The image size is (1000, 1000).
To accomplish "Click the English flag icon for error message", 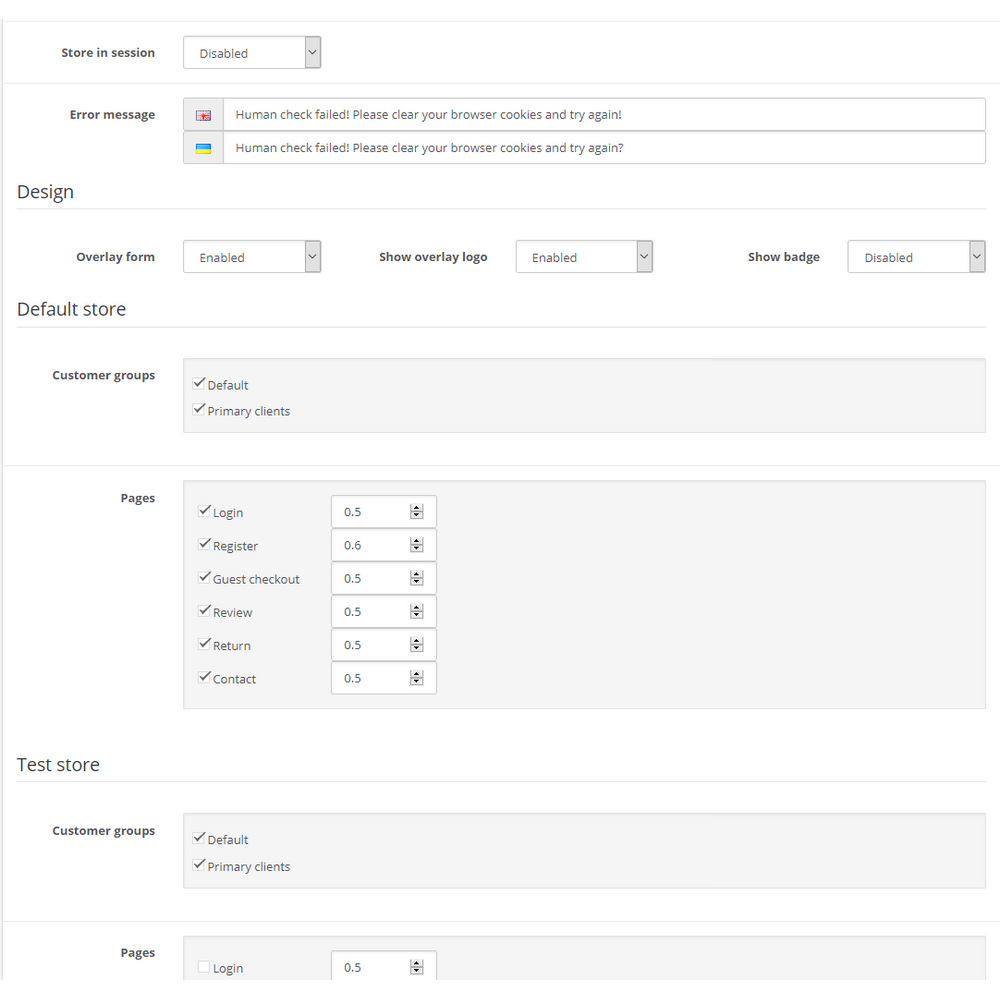I will point(203,115).
